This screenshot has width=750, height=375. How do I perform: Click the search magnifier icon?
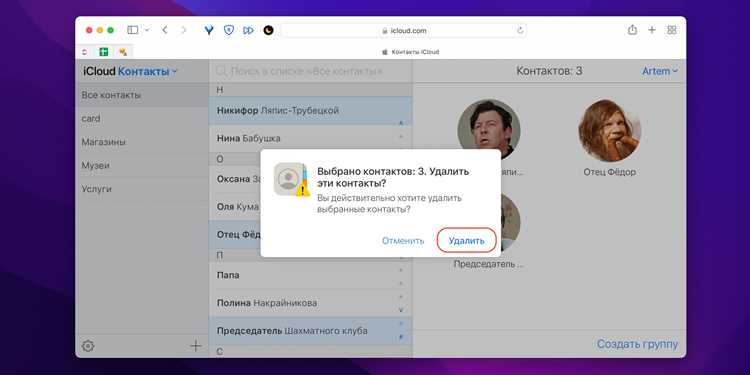click(221, 71)
